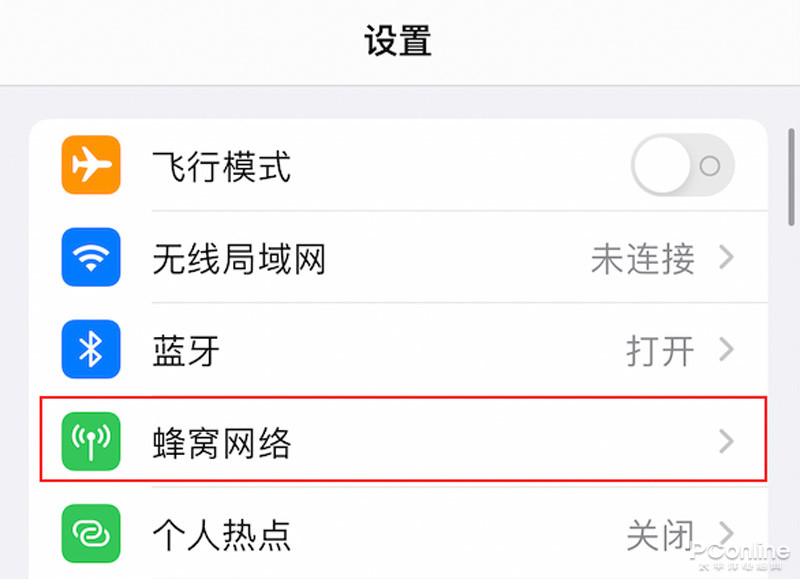Image resolution: width=800 pixels, height=579 pixels.
Task: Tap the green Cellular antenna icon
Action: (x=91, y=442)
